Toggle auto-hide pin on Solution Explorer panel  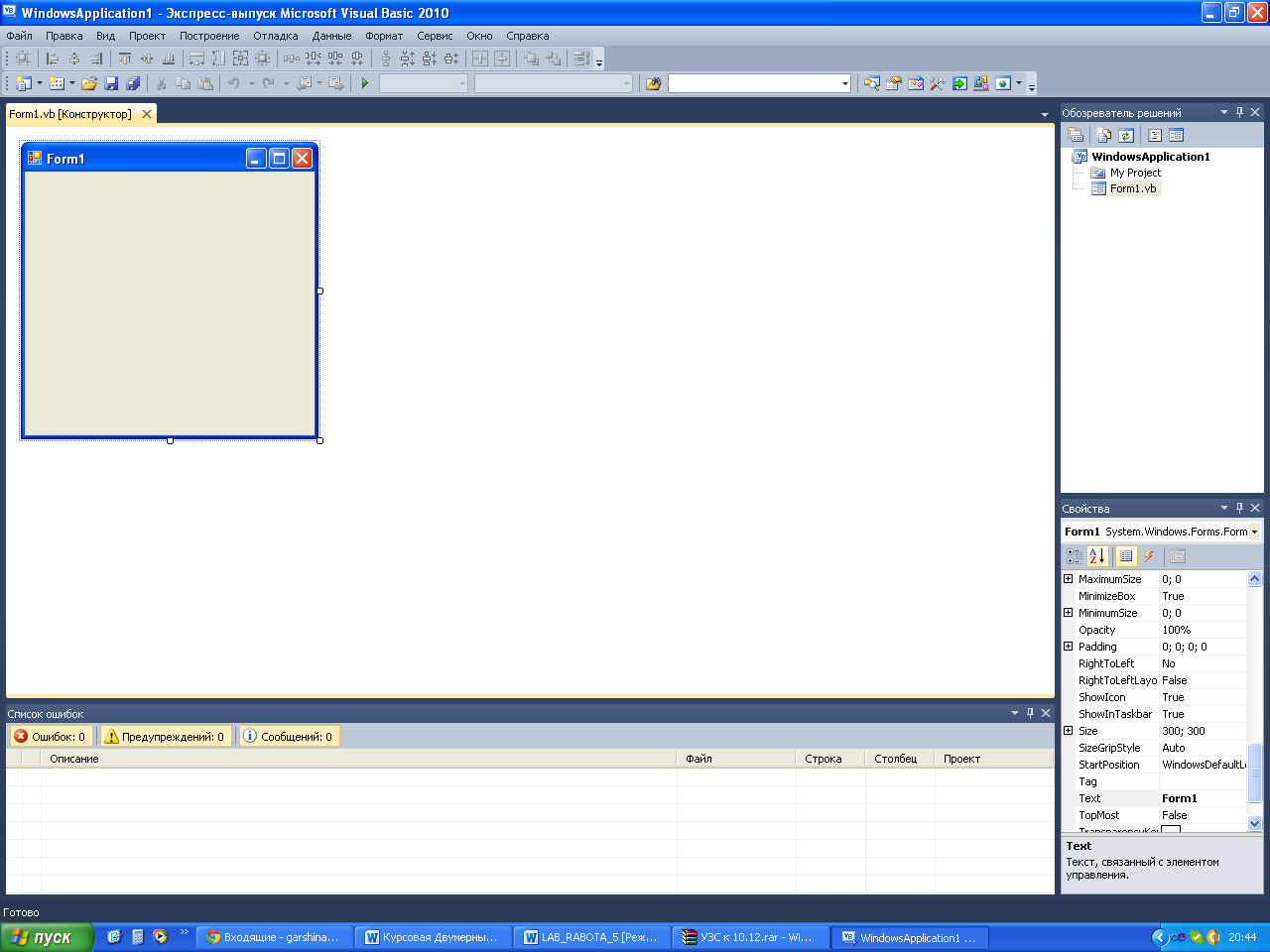(1239, 112)
